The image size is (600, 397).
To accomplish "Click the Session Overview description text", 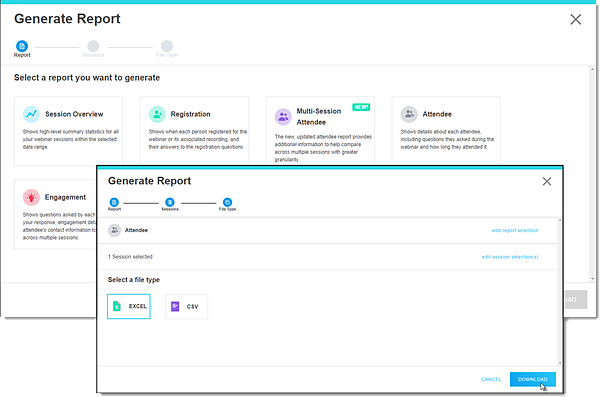I will pos(70,139).
